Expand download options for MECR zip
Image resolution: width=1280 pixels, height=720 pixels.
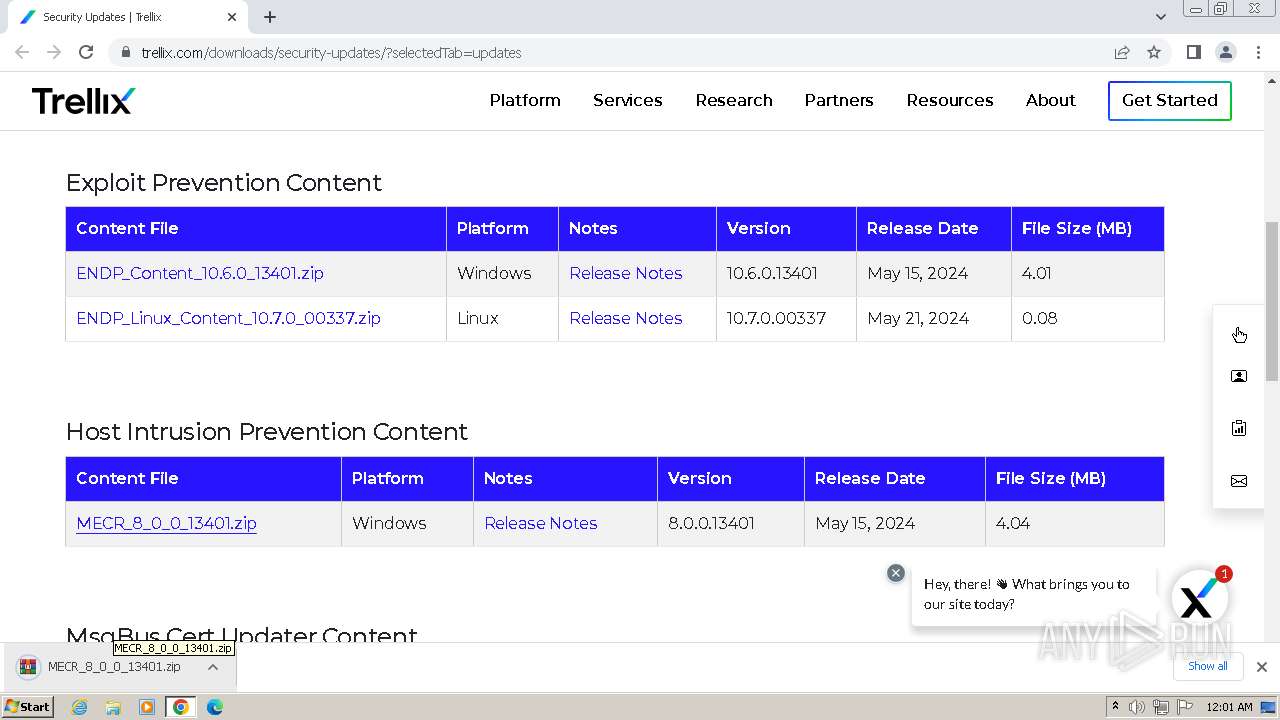point(213,667)
